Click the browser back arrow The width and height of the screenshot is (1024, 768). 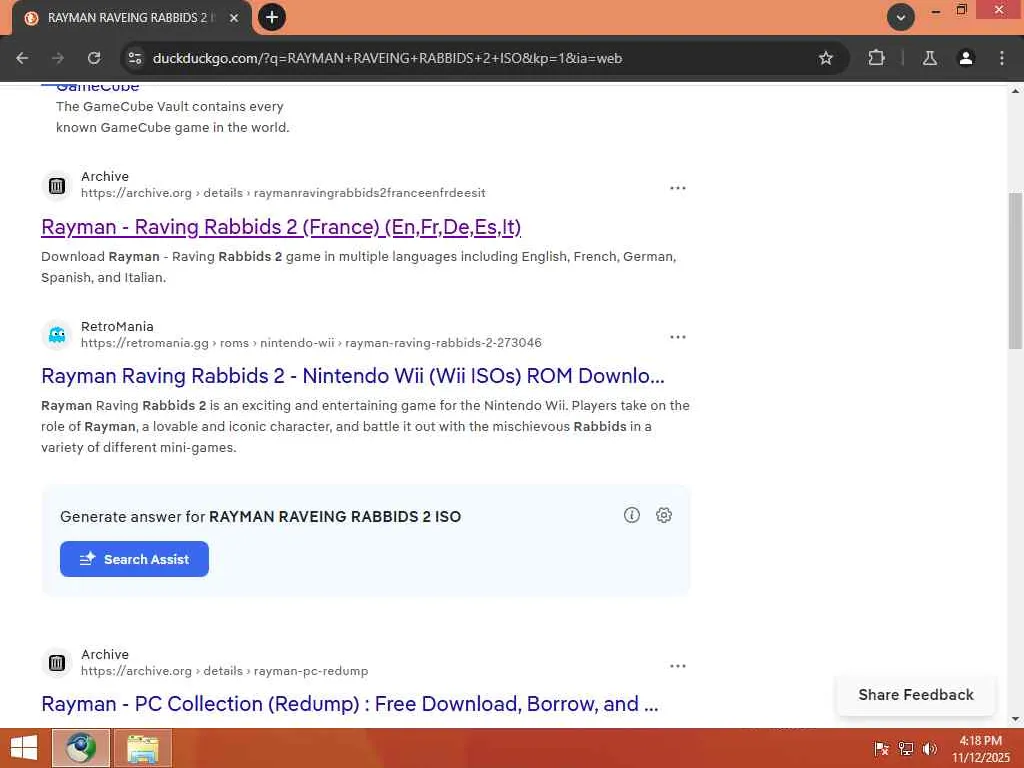(22, 58)
